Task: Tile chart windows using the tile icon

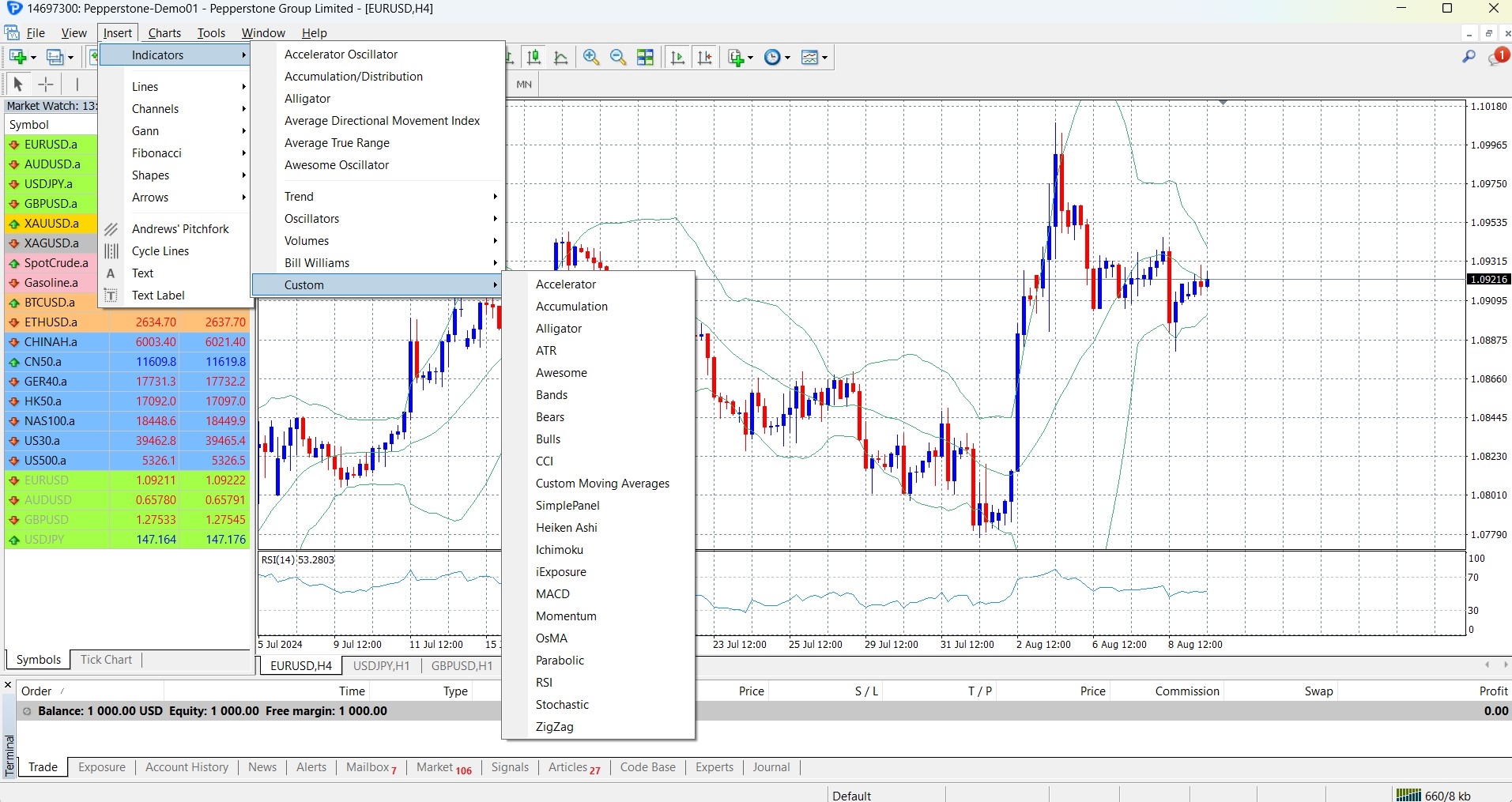Action: click(646, 57)
